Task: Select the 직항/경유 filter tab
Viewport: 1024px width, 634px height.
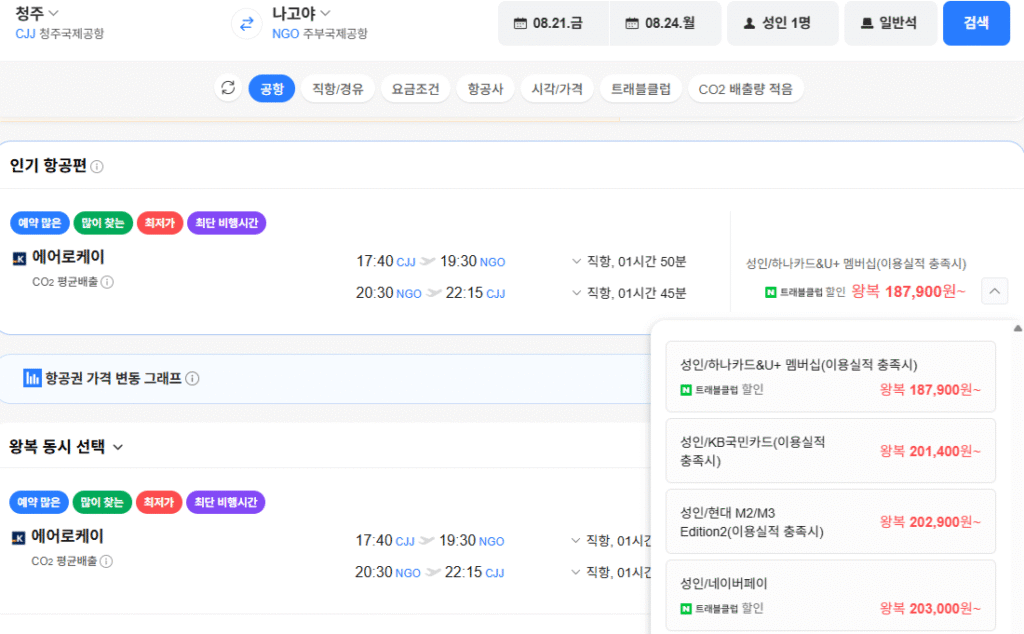Action: click(338, 89)
